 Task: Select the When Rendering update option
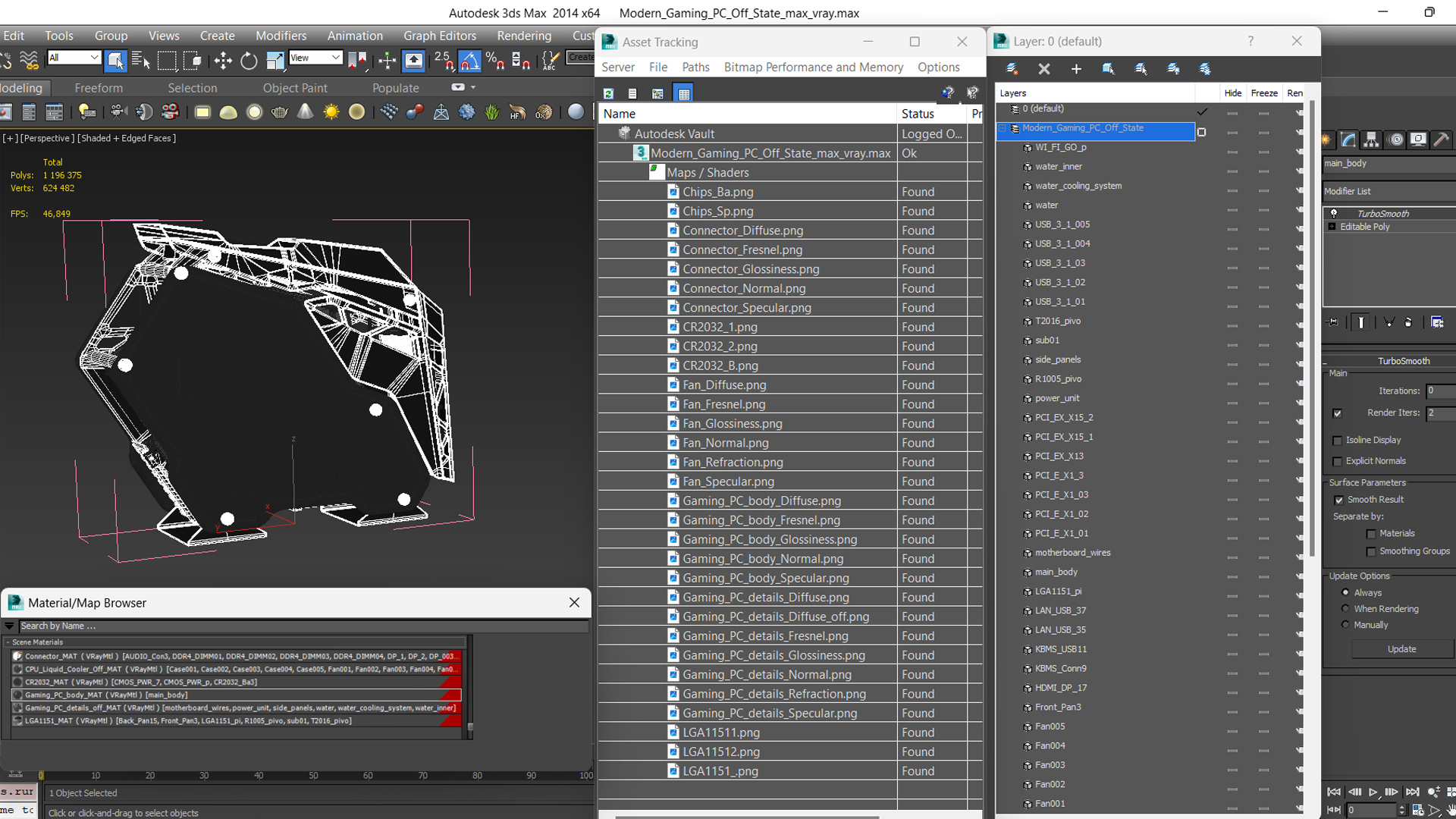pyautogui.click(x=1346, y=608)
